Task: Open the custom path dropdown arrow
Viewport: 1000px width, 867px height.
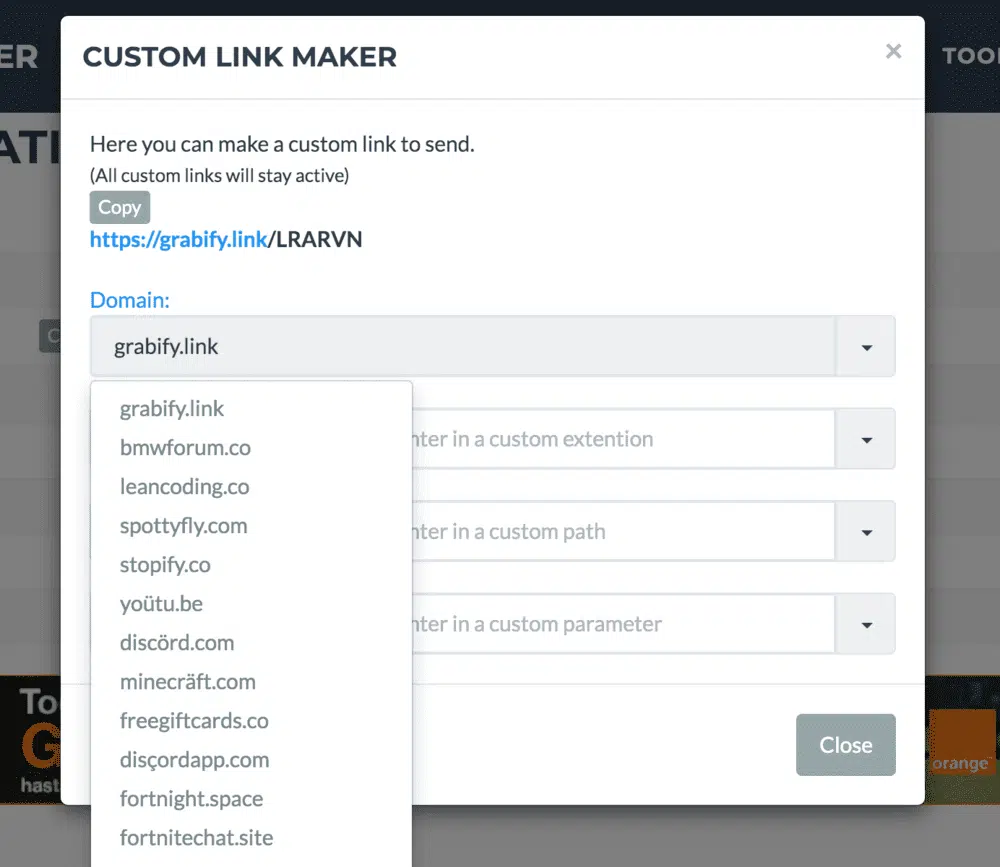Action: (866, 532)
